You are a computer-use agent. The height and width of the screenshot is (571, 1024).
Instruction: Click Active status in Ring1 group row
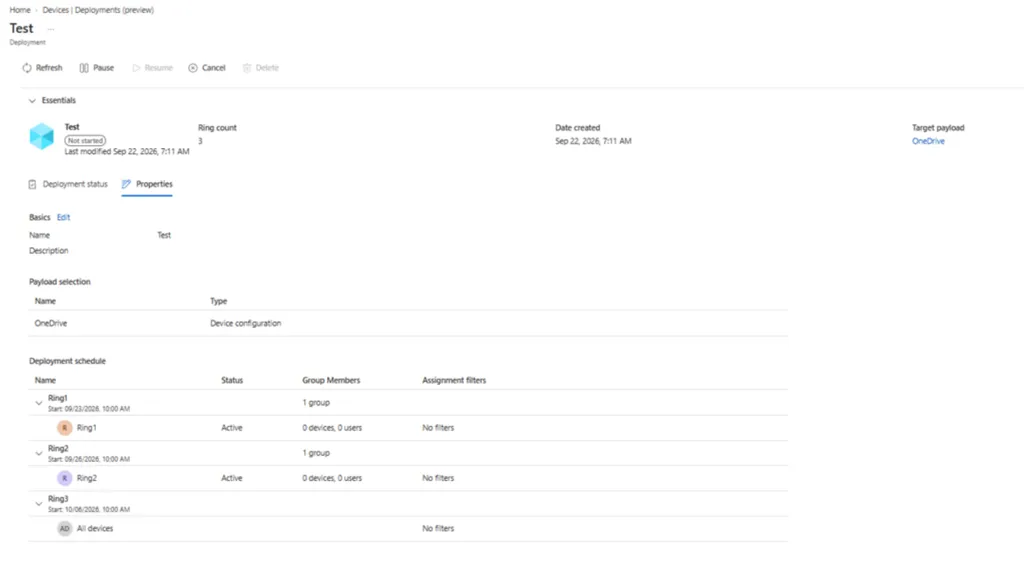pos(232,428)
